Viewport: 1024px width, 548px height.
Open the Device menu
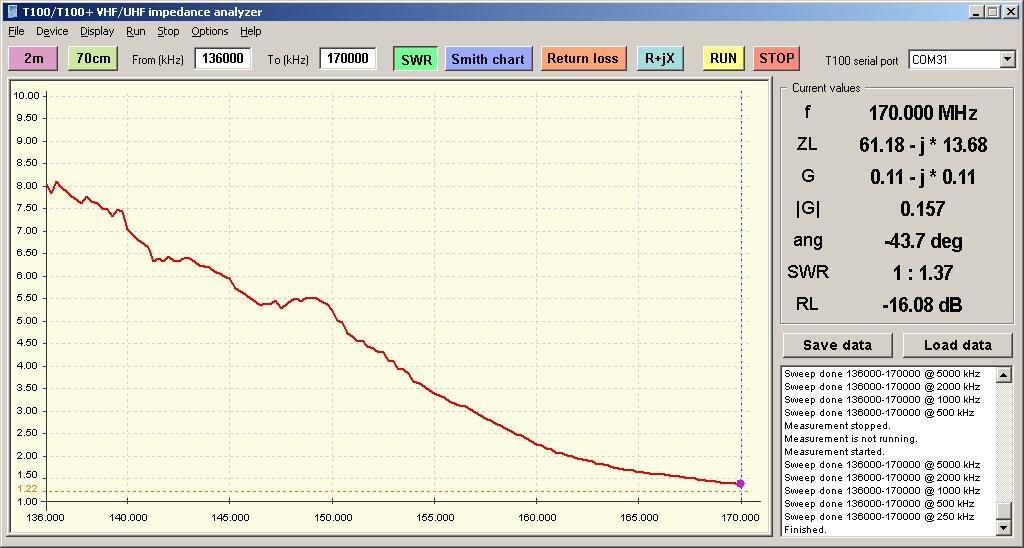coord(52,31)
